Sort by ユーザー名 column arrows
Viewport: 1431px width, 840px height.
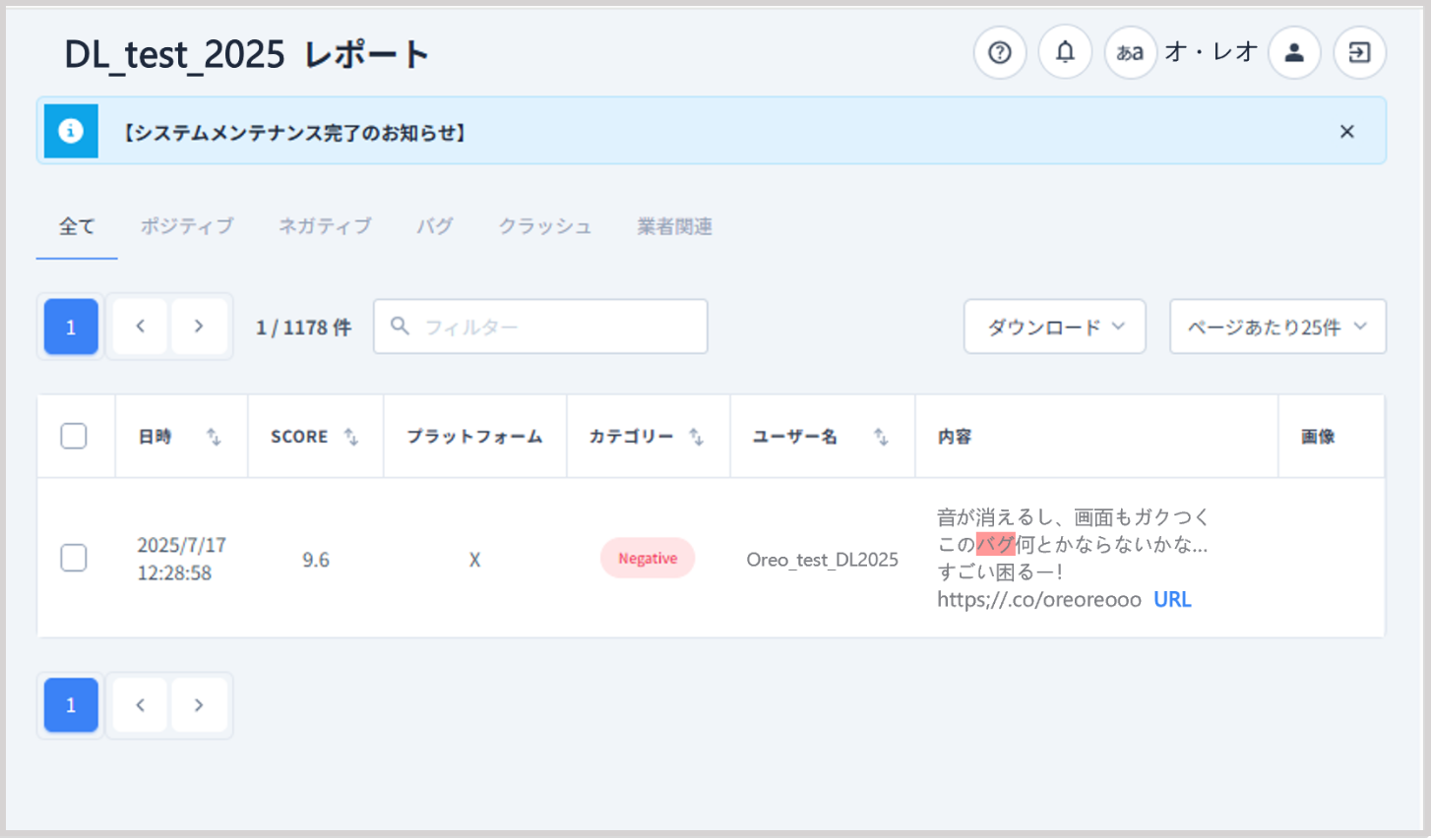[x=881, y=437]
